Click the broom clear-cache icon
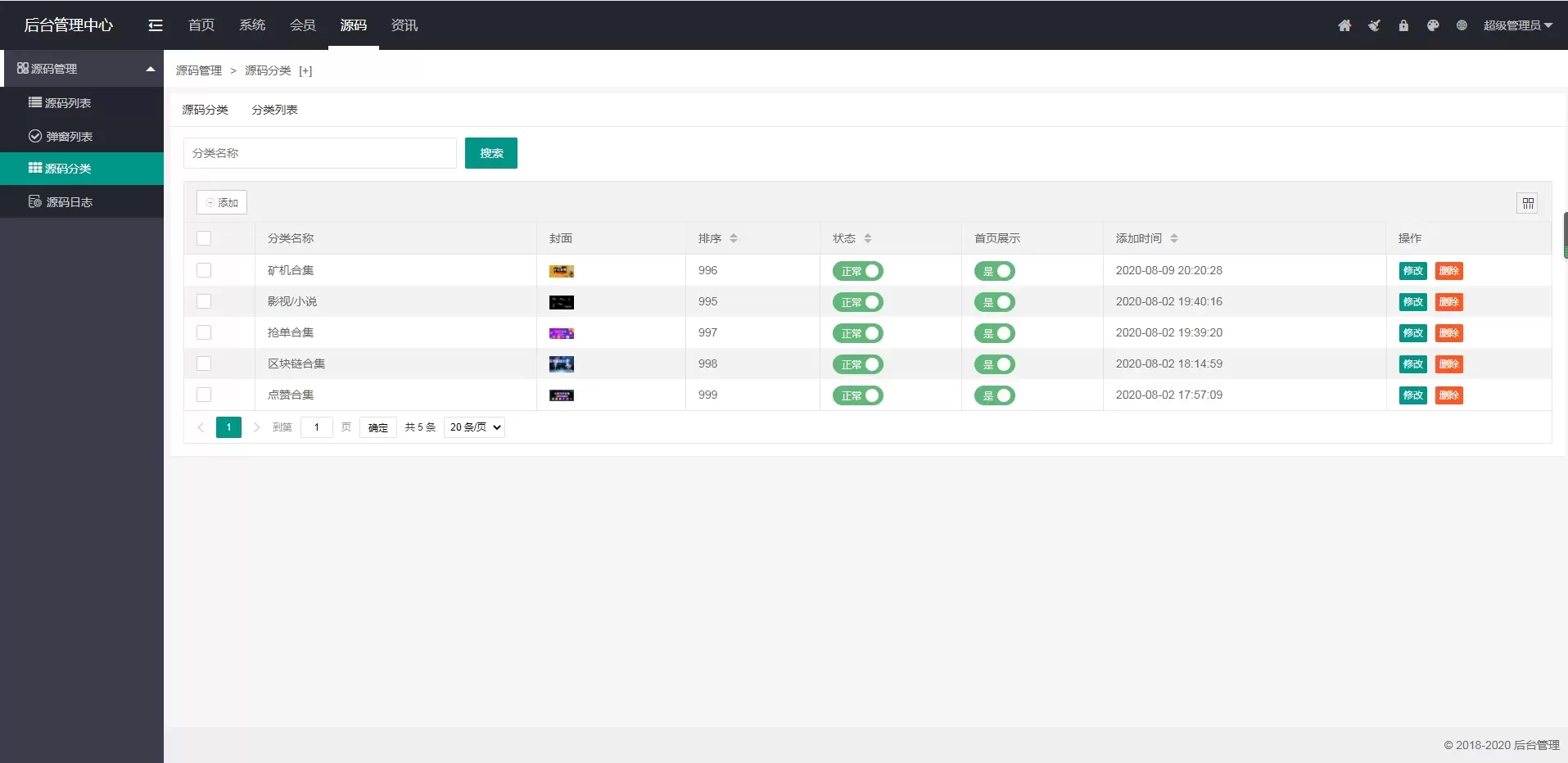Image resolution: width=1568 pixels, height=763 pixels. [1374, 25]
